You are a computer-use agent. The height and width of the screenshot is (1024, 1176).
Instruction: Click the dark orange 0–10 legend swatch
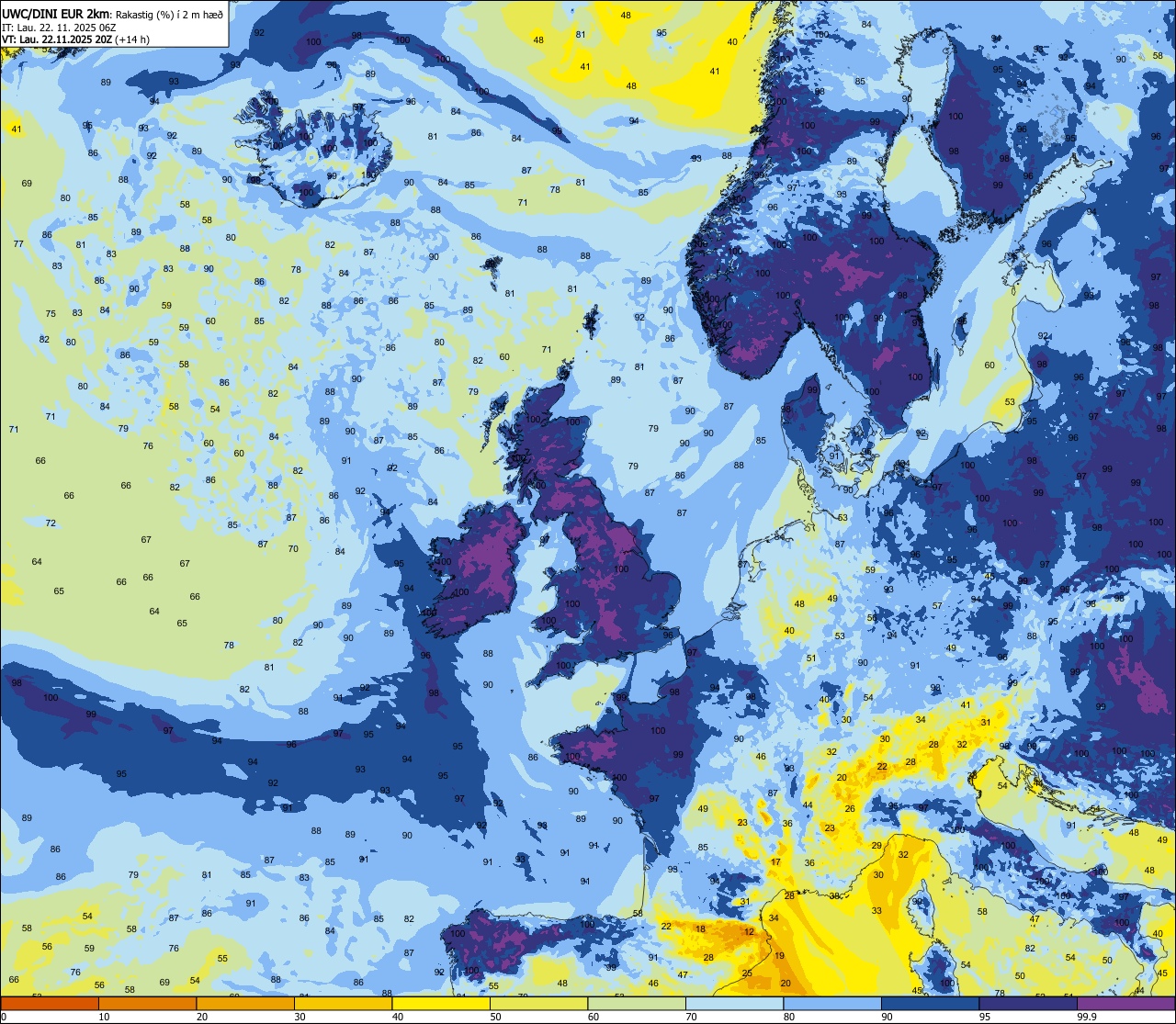[x=50, y=1003]
